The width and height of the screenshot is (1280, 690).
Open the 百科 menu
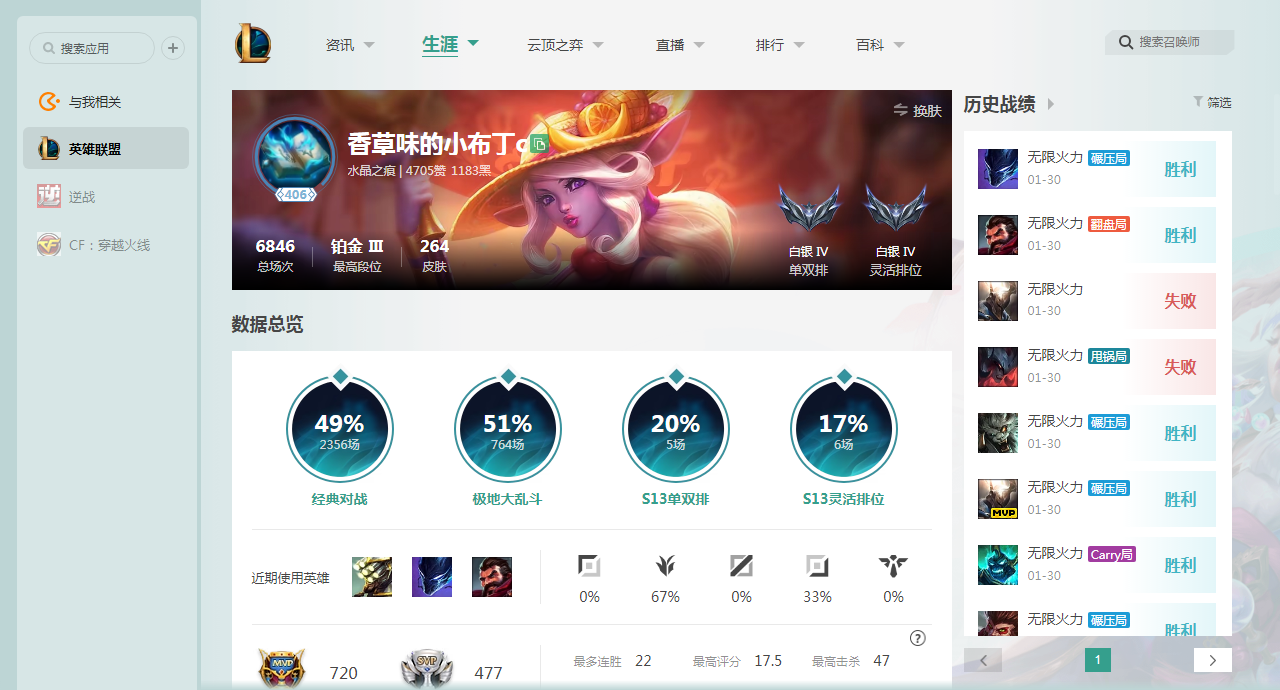(x=870, y=45)
